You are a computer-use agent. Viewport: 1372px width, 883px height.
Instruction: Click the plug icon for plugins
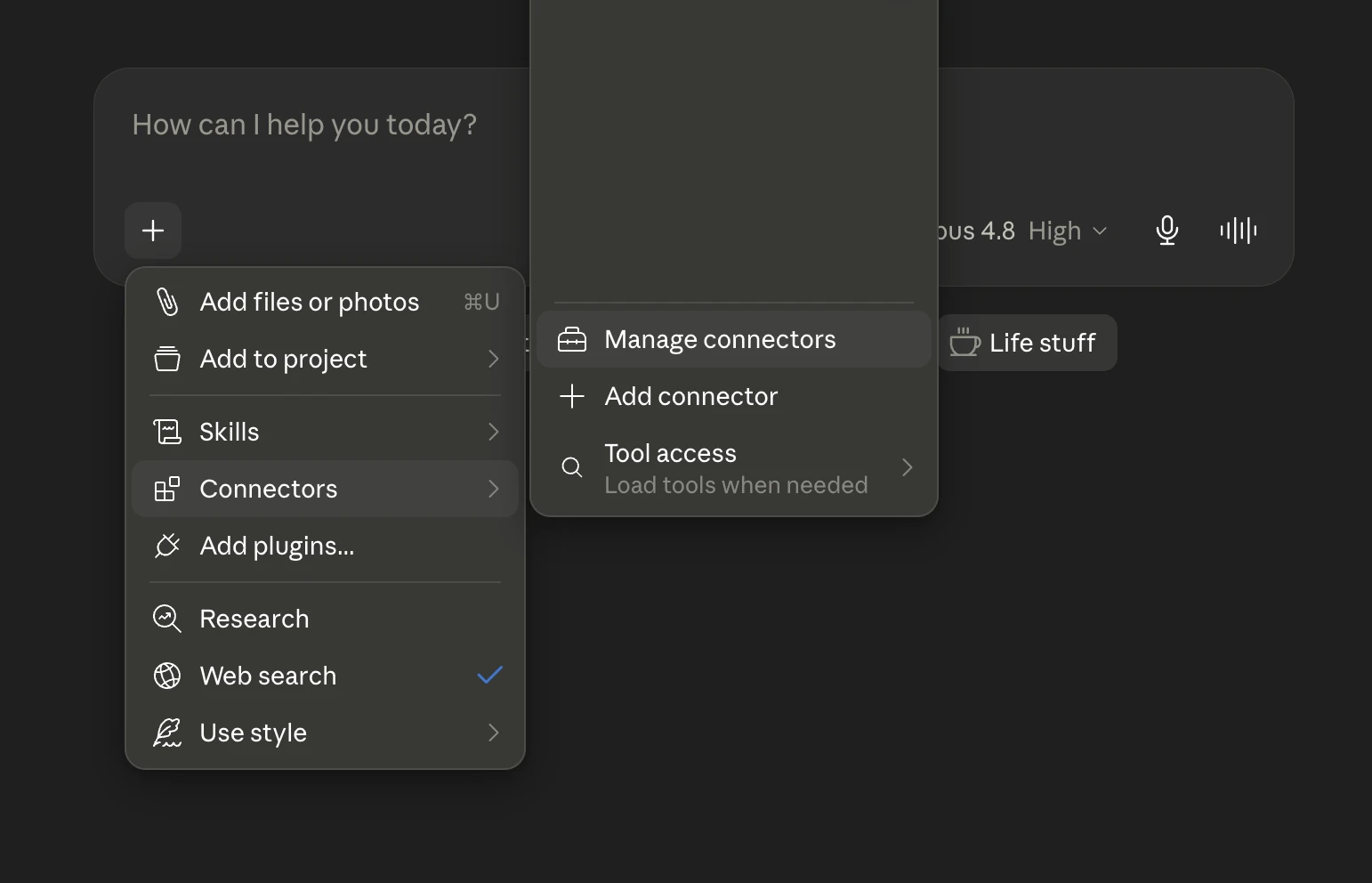tap(167, 546)
